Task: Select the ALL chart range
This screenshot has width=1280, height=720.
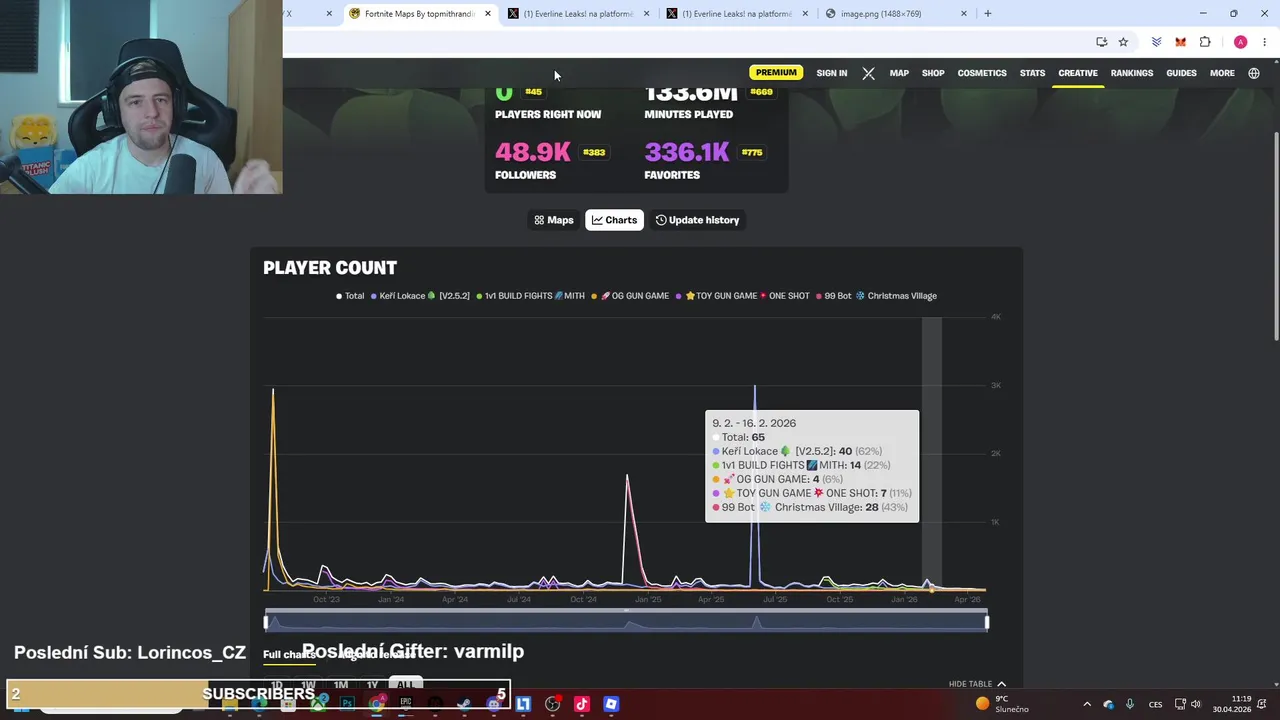Action: [404, 685]
